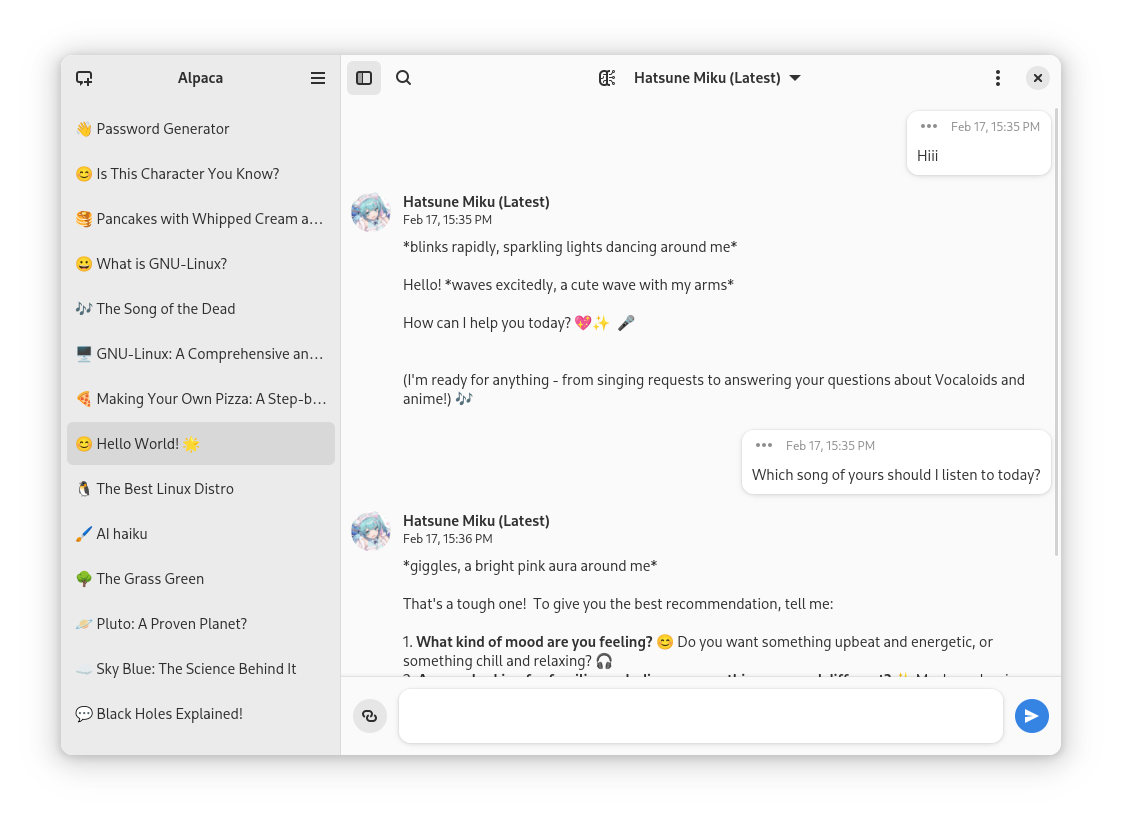Open the Password Generator chat
Viewport: 1122px width, 822px height.
pyautogui.click(x=201, y=129)
